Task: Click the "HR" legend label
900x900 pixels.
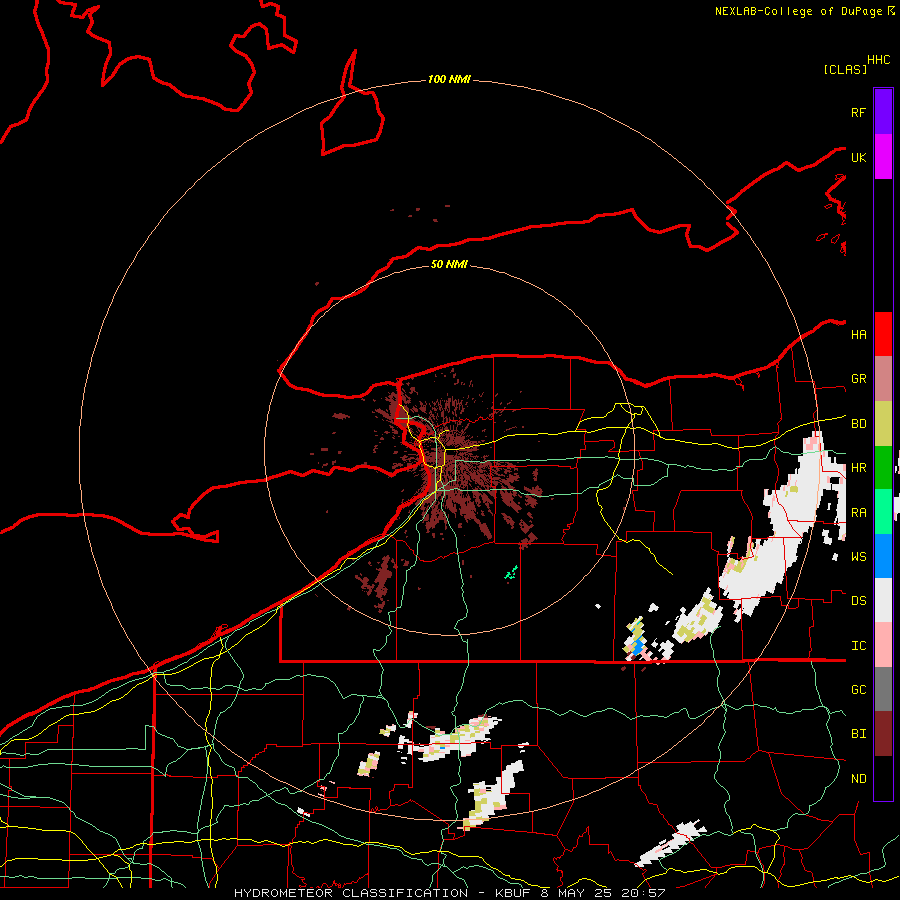Action: pos(858,468)
